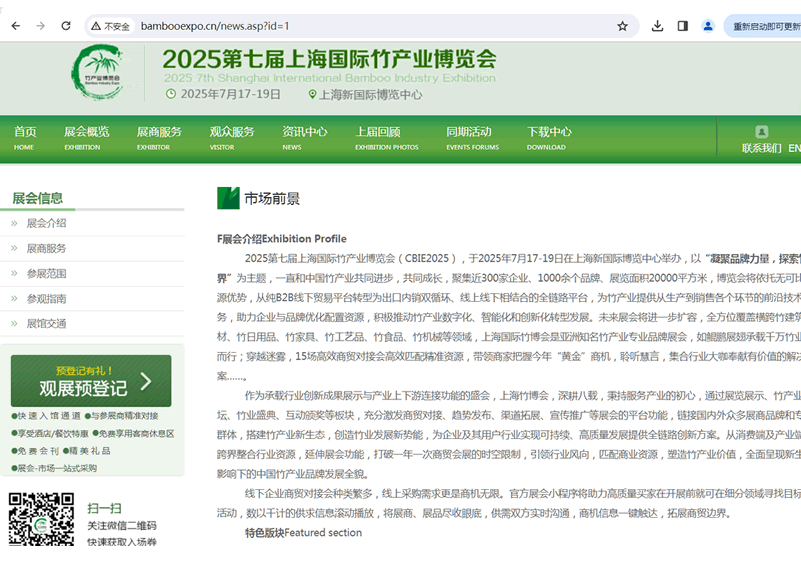Screen dimensions: 801x563
Task: Click the 2025第七届上海国际竹产业博览会 banner title
Action: pyautogui.click(x=329, y=59)
